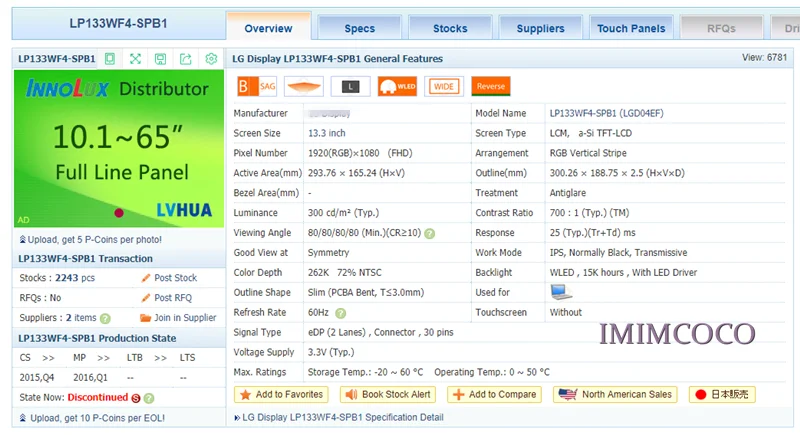Open the RFQs tab

(721, 28)
